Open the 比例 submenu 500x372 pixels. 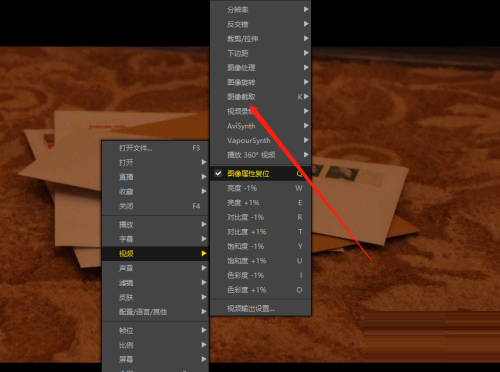[155, 345]
